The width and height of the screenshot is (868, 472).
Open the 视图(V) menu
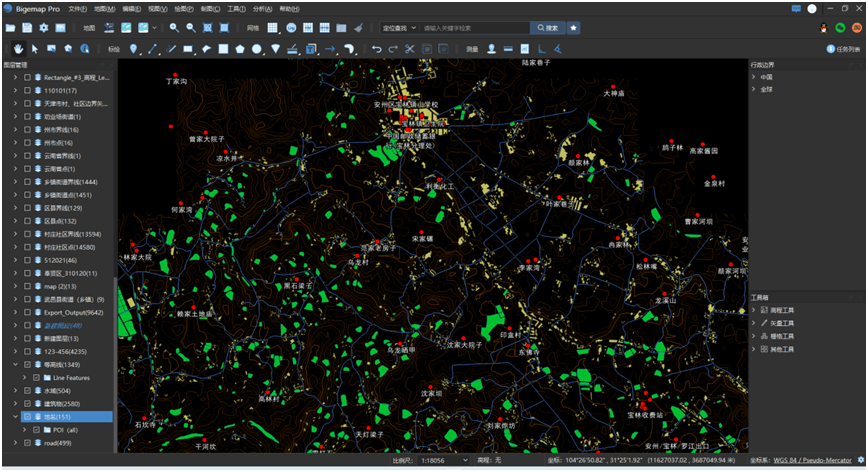point(157,9)
